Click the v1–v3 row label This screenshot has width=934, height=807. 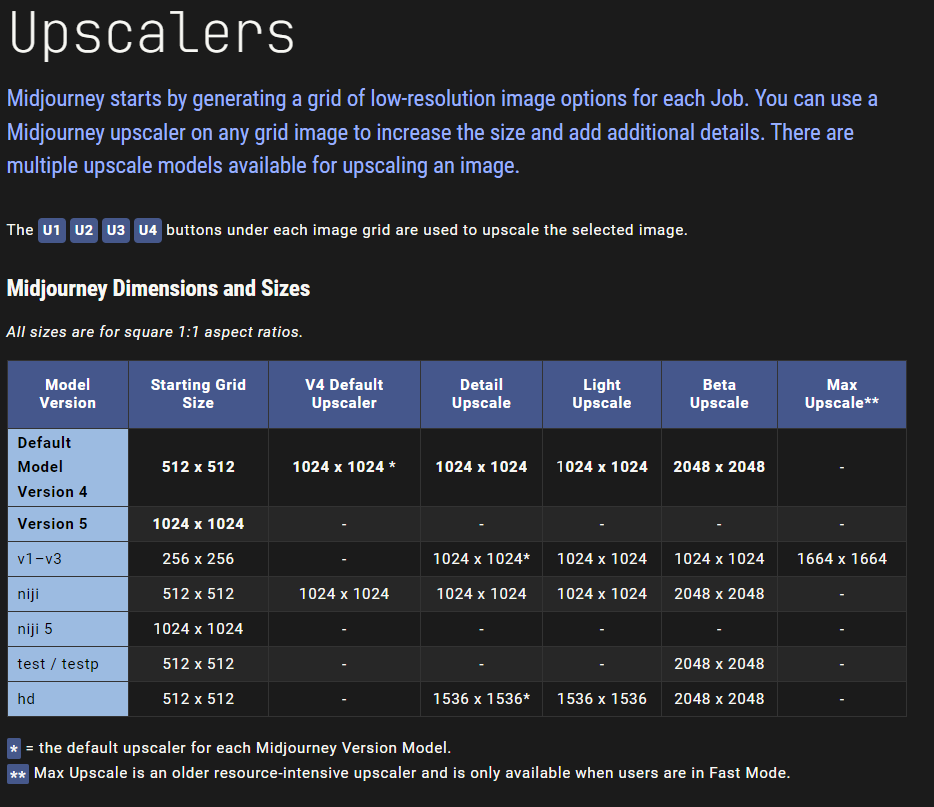tap(68, 559)
